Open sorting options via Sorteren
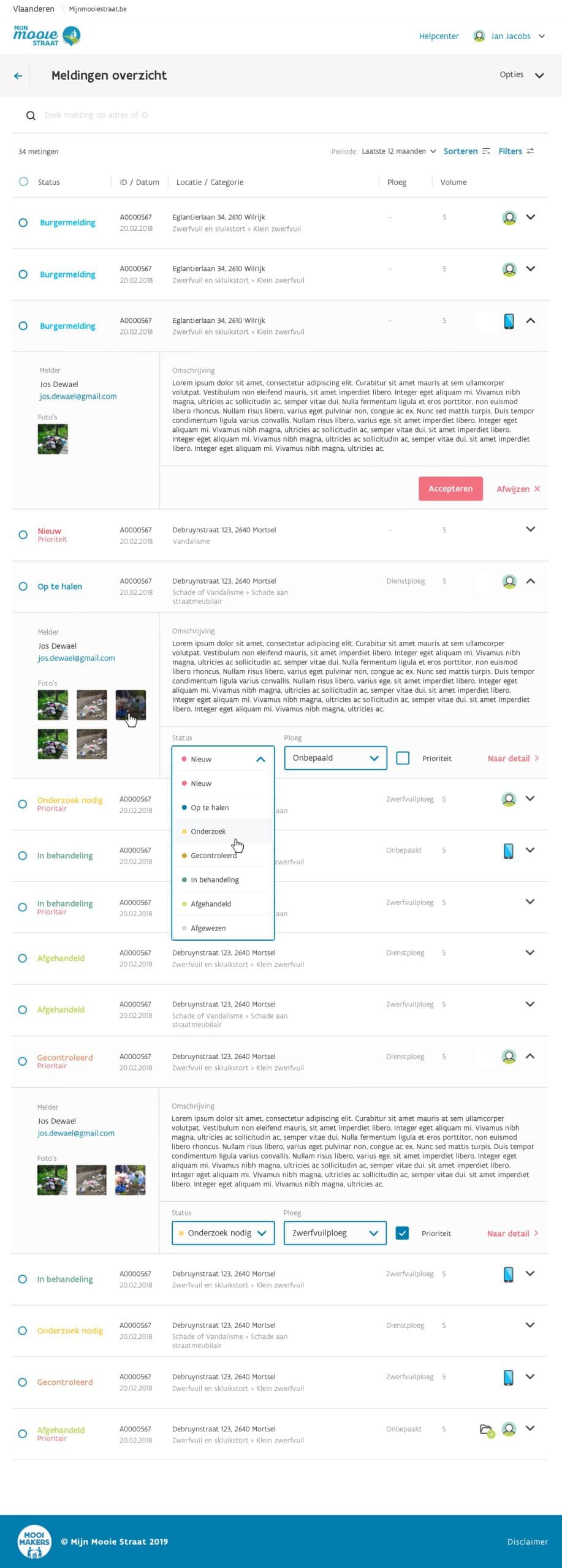 [466, 151]
